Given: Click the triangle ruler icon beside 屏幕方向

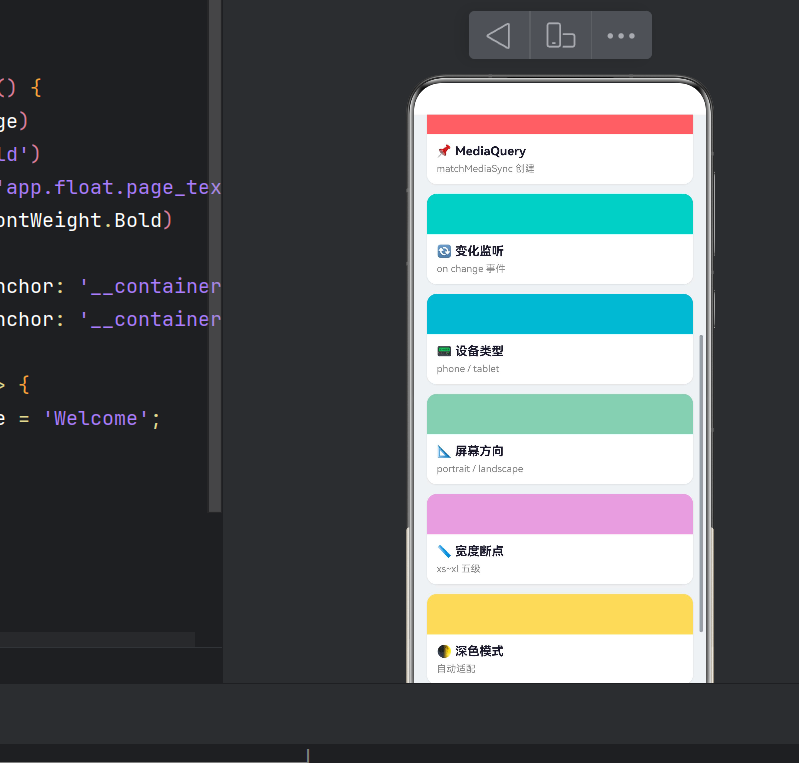Looking at the screenshot, I should (444, 451).
